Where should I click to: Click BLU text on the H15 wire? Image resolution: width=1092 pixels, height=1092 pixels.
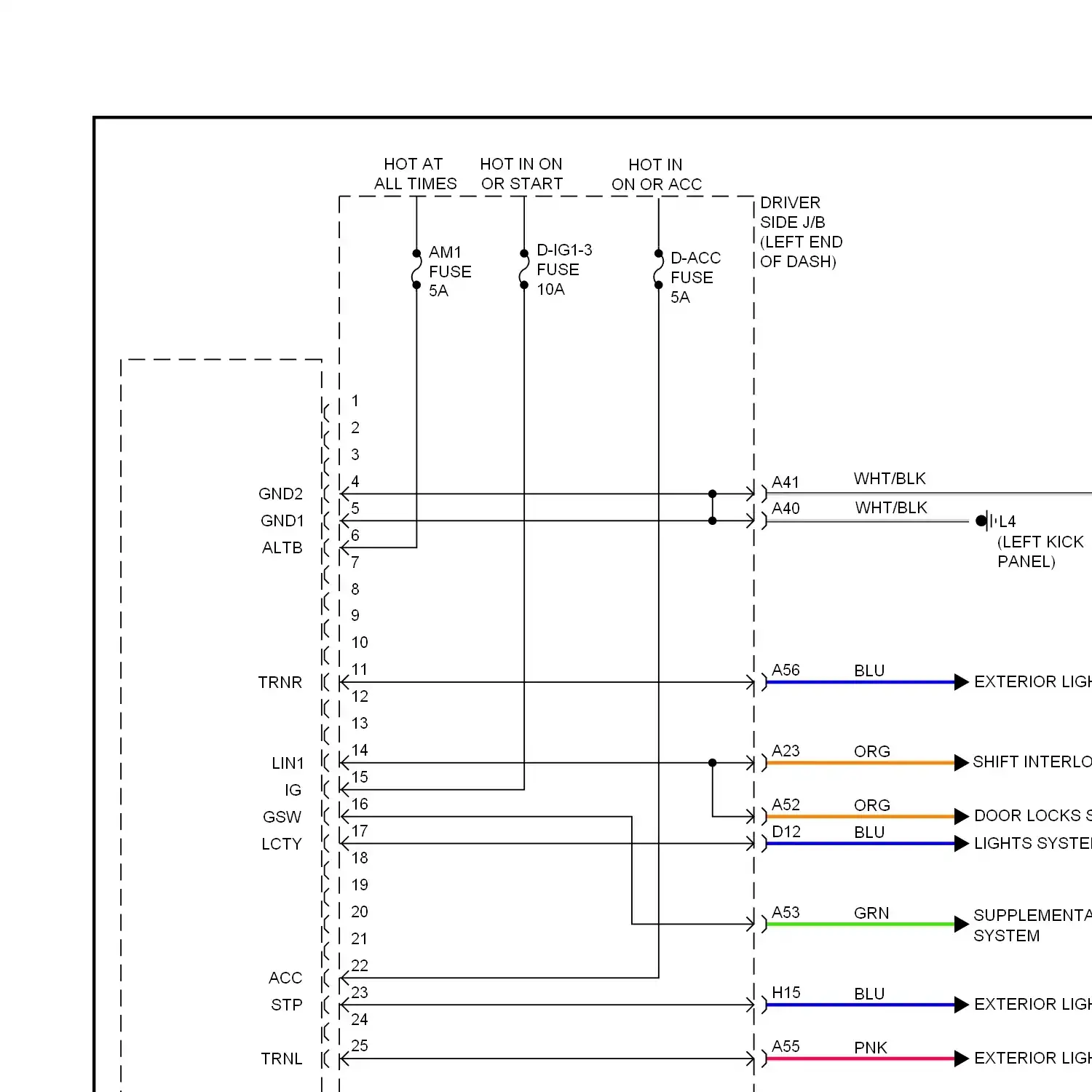(x=869, y=994)
